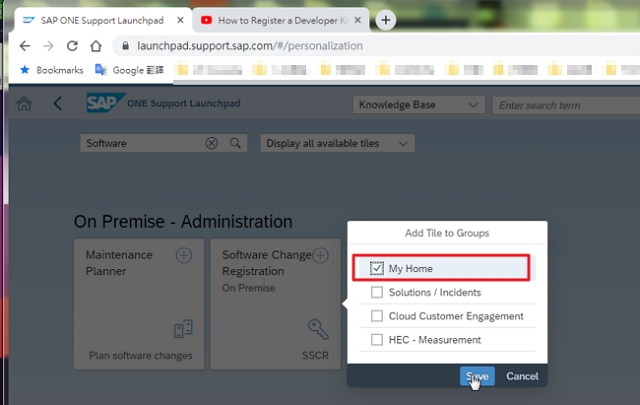The image size is (640, 405).
Task: Check the Solutions / Incidents checkbox
Action: 377,292
